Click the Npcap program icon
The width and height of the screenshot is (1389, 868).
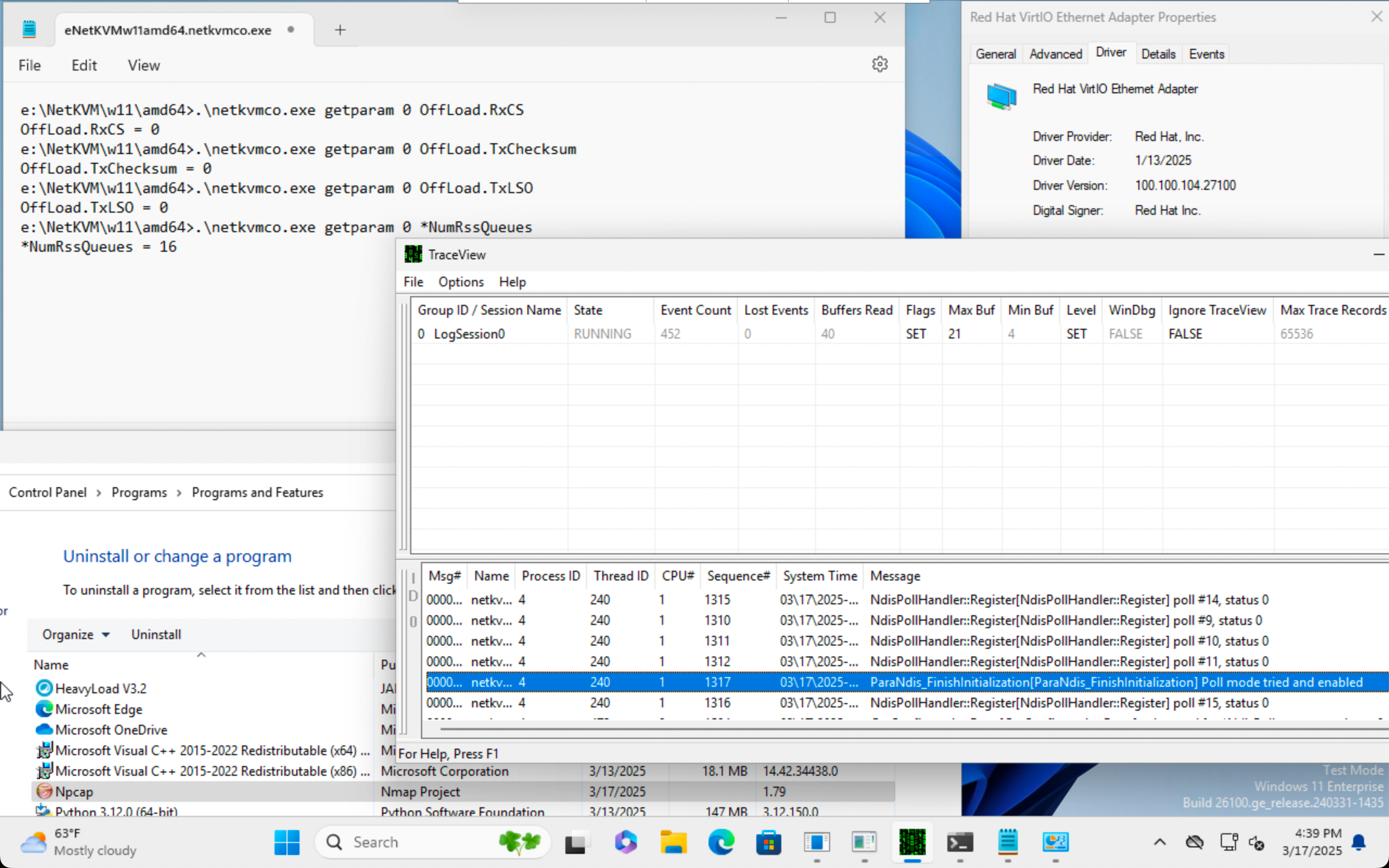click(x=44, y=791)
